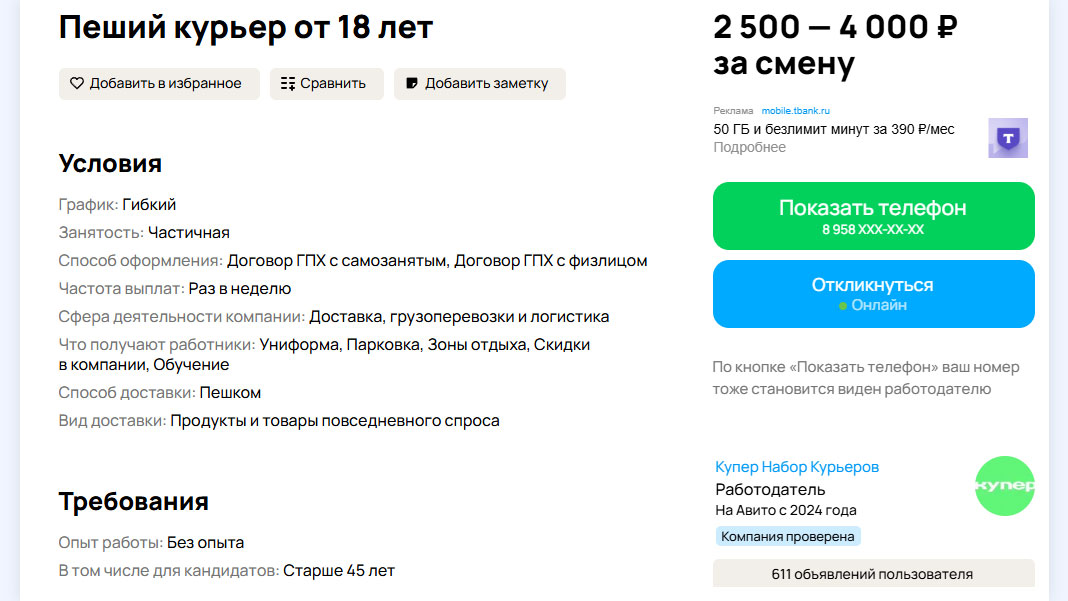
Task: Click the Компания проверена badge
Action: click(x=788, y=537)
